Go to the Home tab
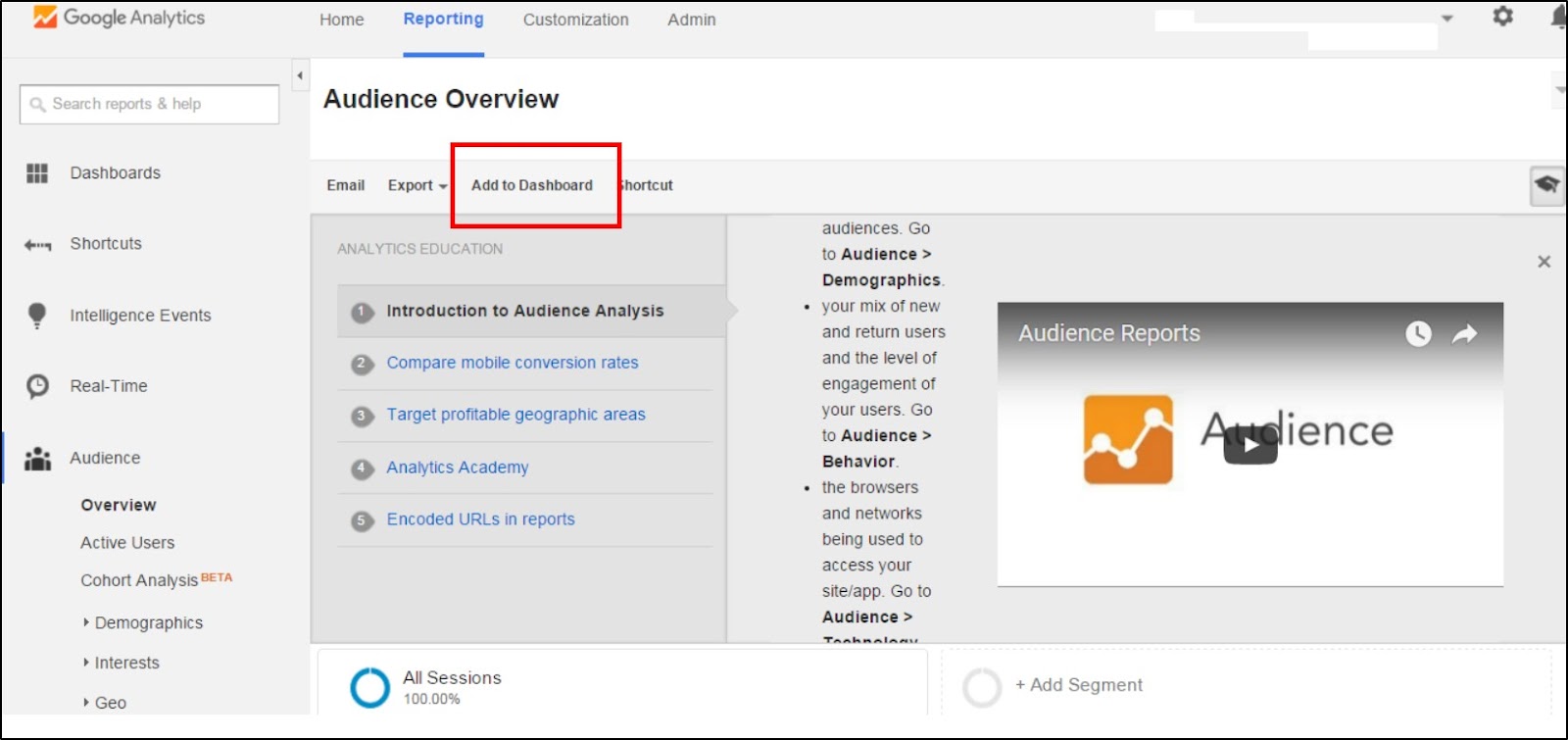The height and width of the screenshot is (740, 1568). coord(342,20)
